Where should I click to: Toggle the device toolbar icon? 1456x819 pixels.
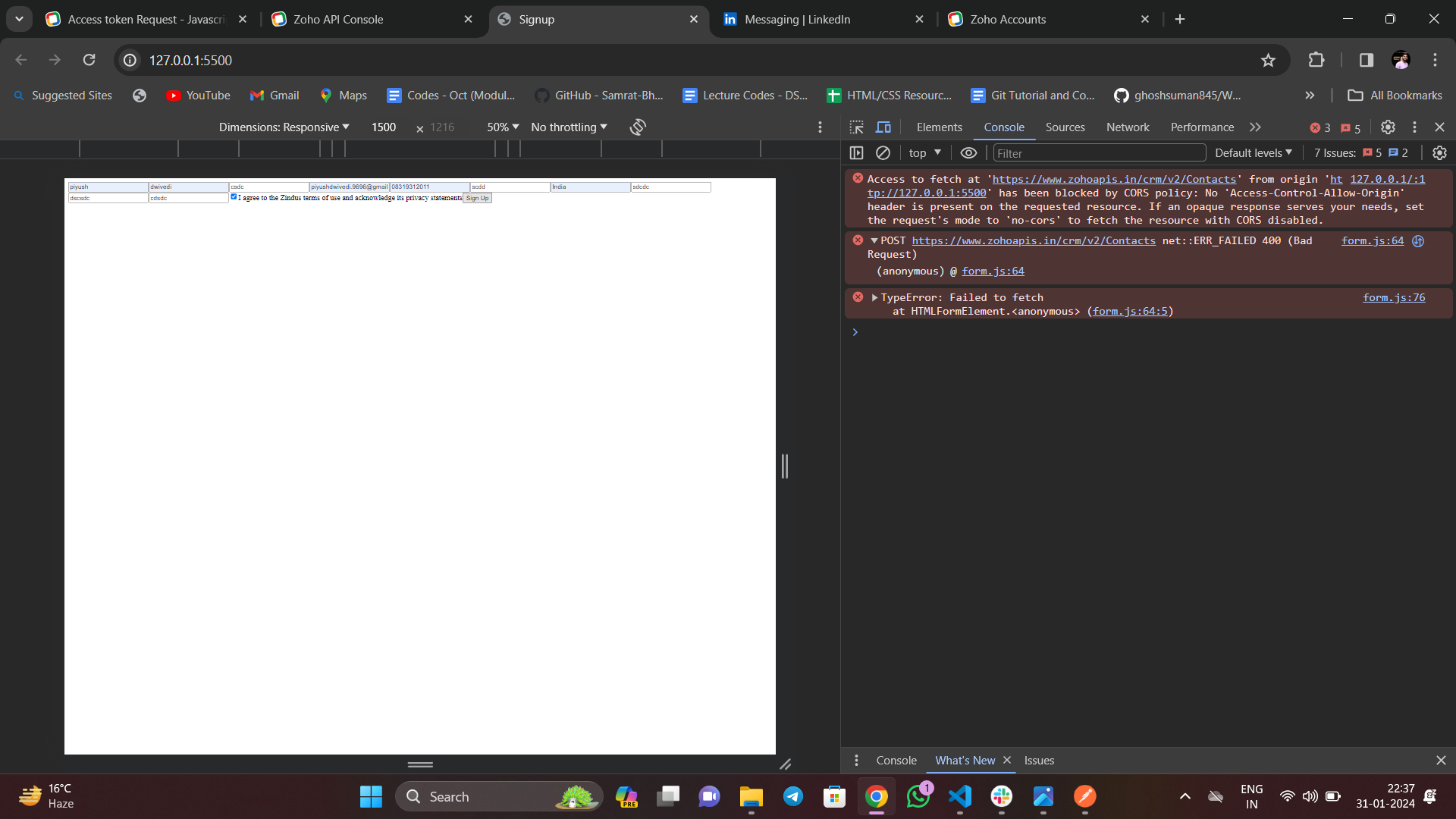click(x=883, y=127)
